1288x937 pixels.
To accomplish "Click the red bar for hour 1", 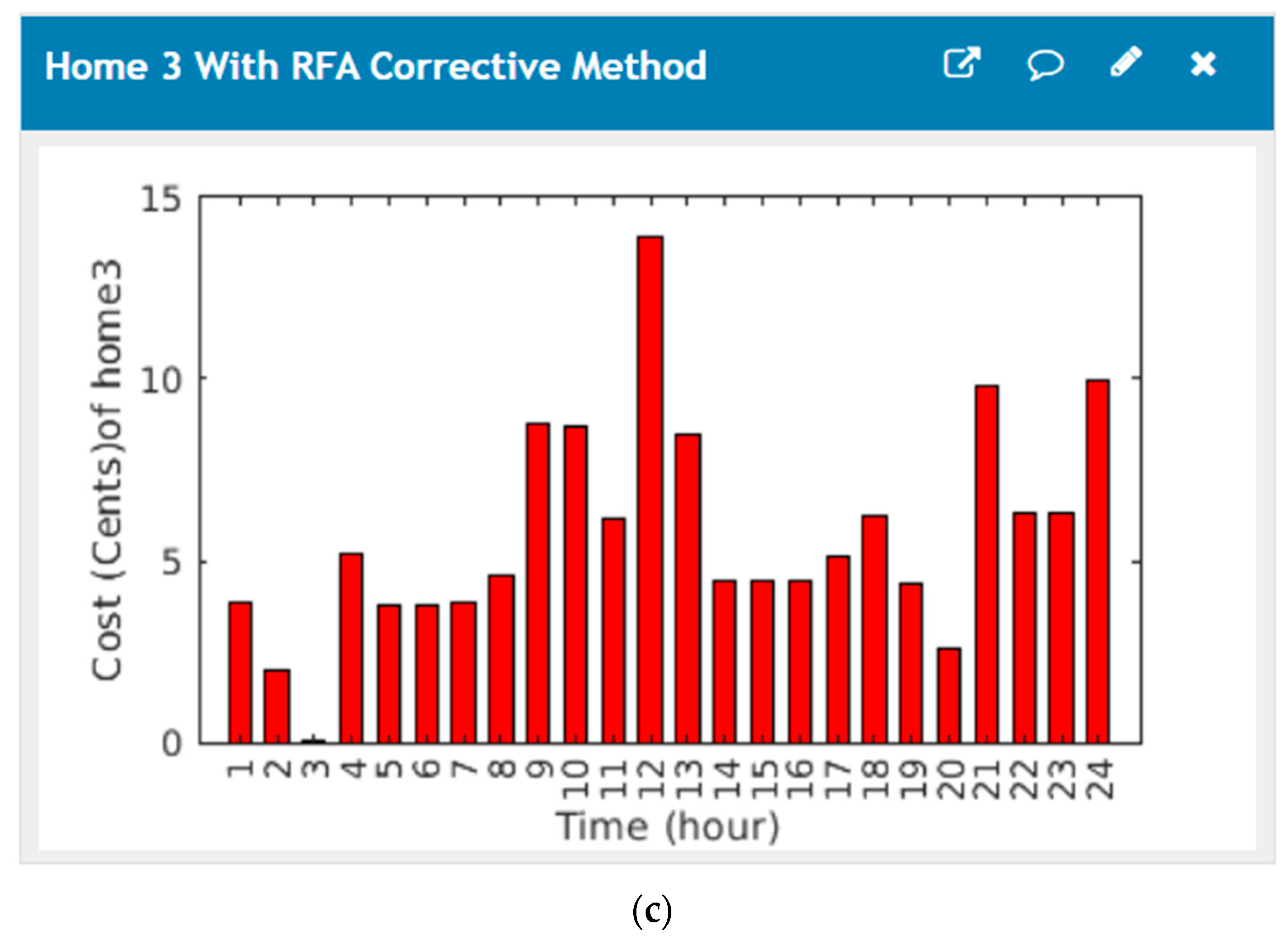I will coord(240,672).
